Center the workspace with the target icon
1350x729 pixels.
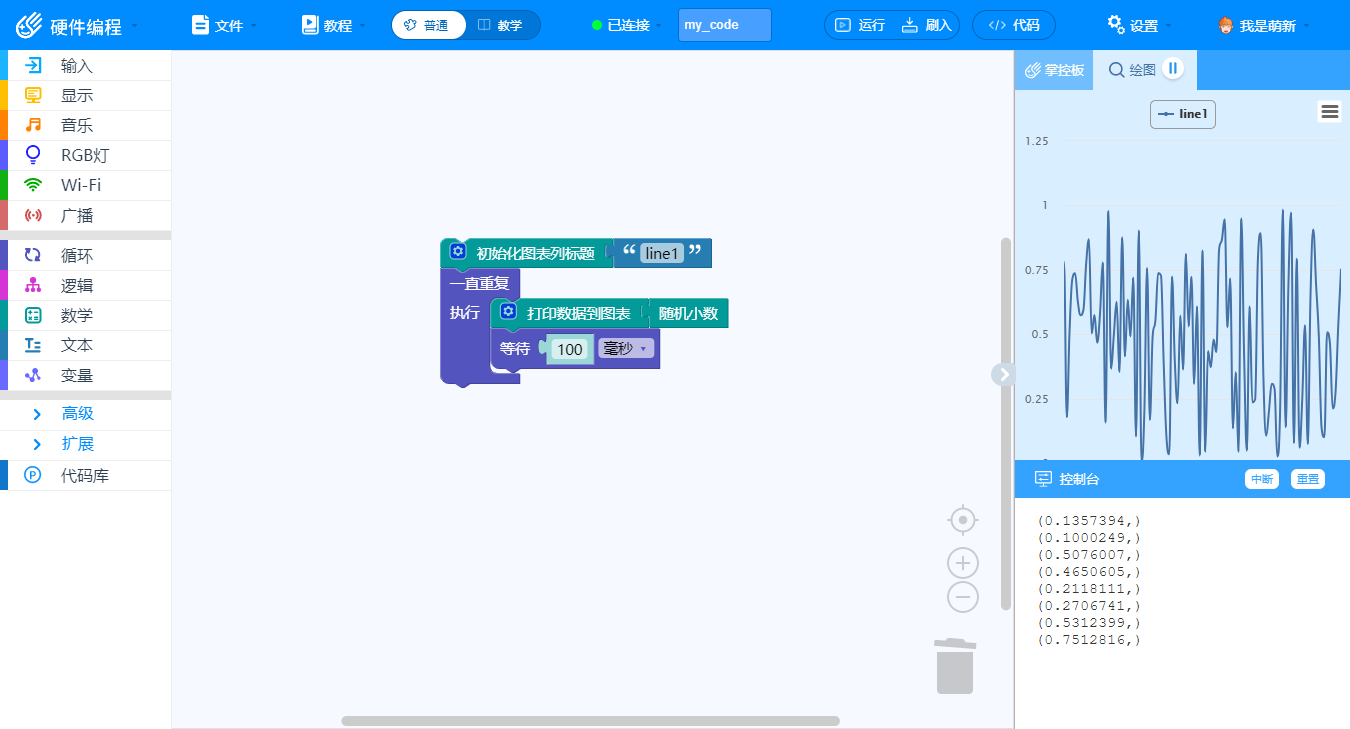(x=962, y=520)
